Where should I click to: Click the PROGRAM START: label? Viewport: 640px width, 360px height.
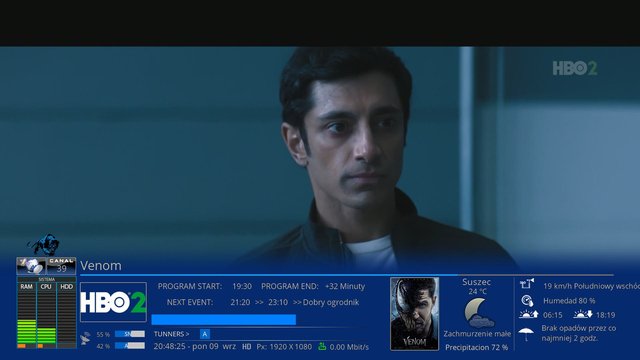(x=190, y=287)
